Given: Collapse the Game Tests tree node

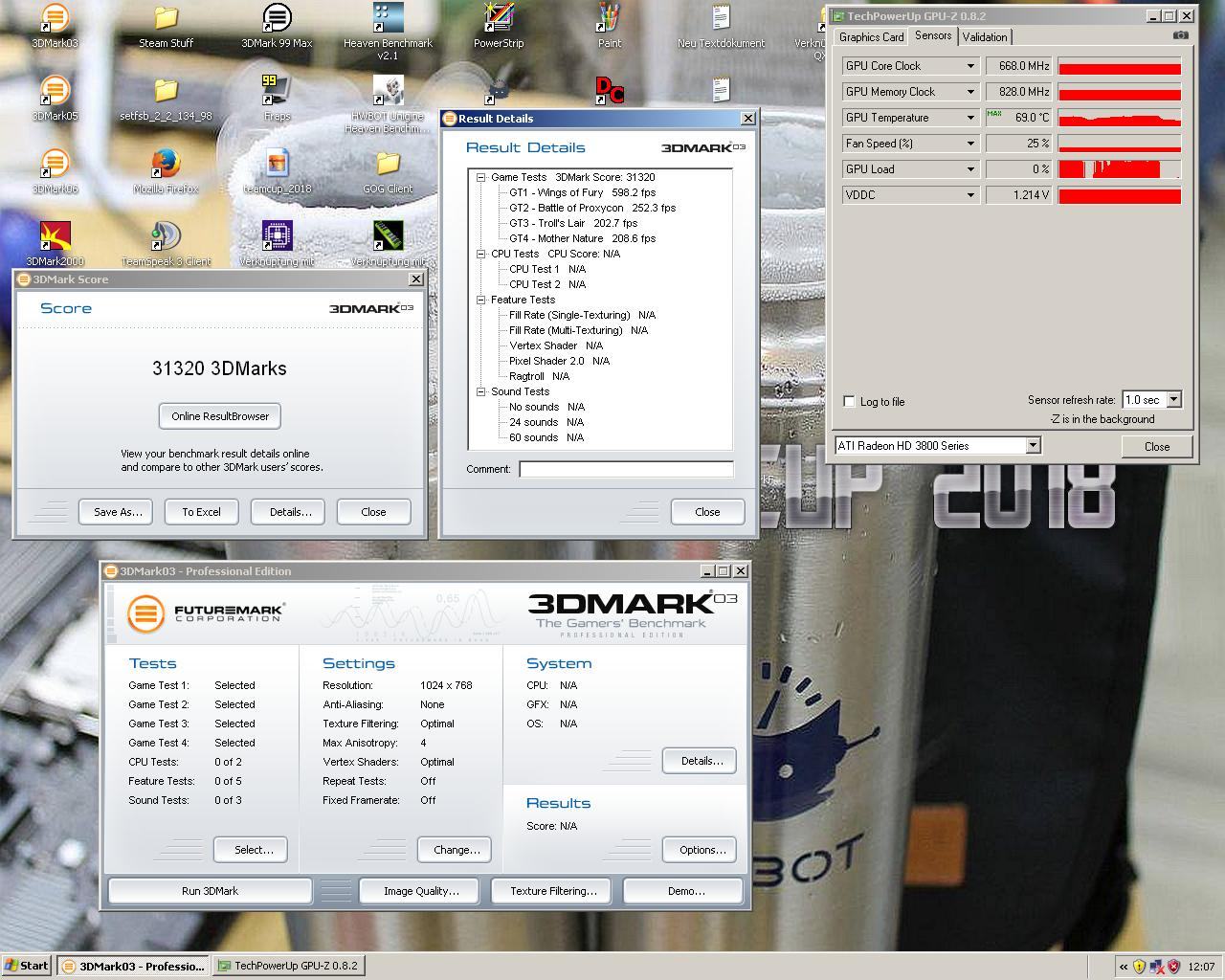Looking at the screenshot, I should tap(481, 177).
